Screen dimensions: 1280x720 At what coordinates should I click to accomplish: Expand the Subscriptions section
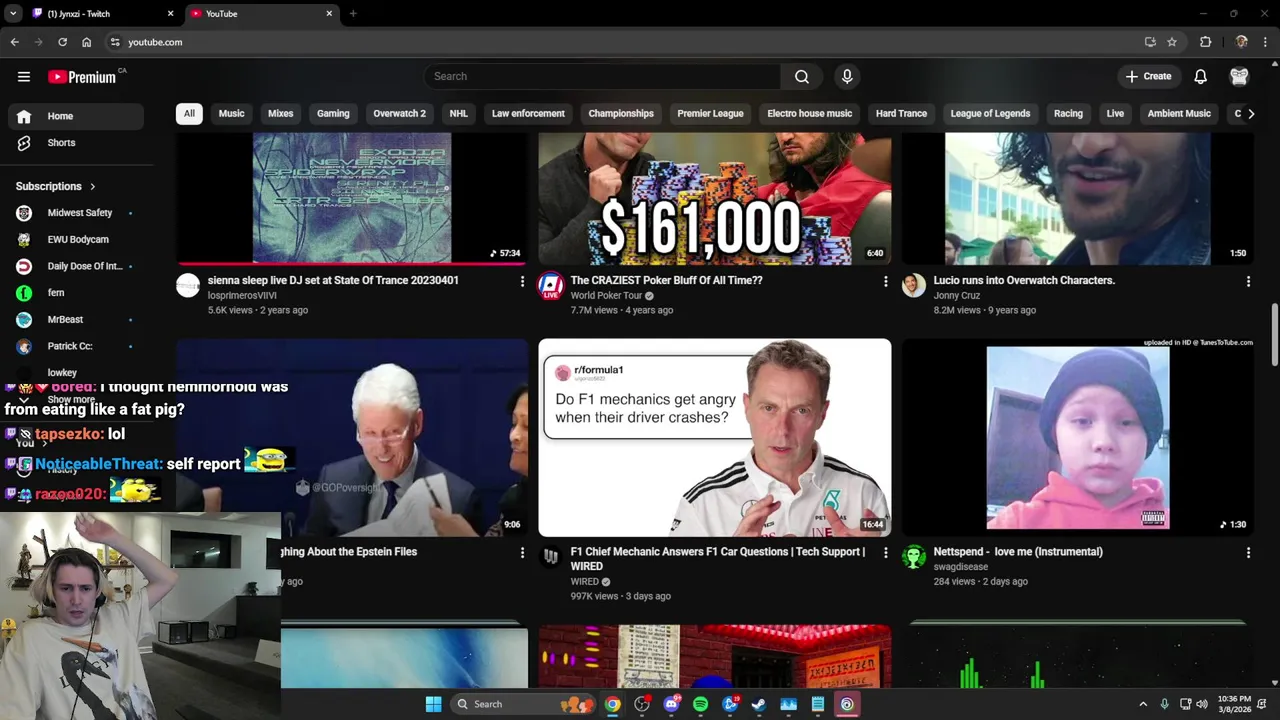(x=56, y=186)
